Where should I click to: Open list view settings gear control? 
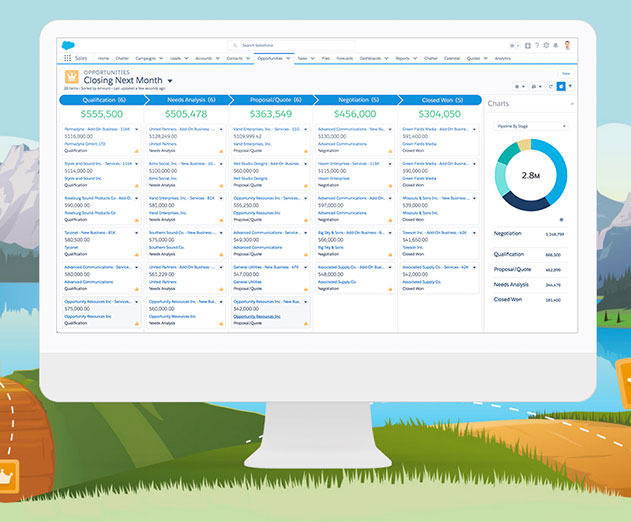pos(519,87)
